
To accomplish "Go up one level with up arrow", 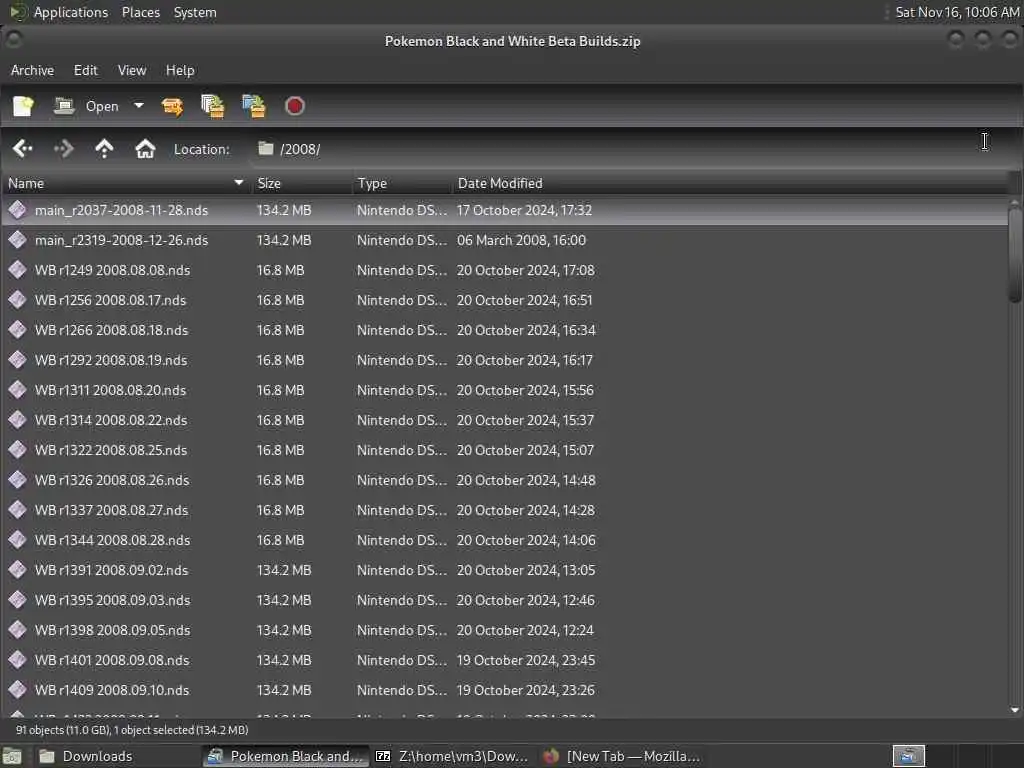I will (104, 149).
